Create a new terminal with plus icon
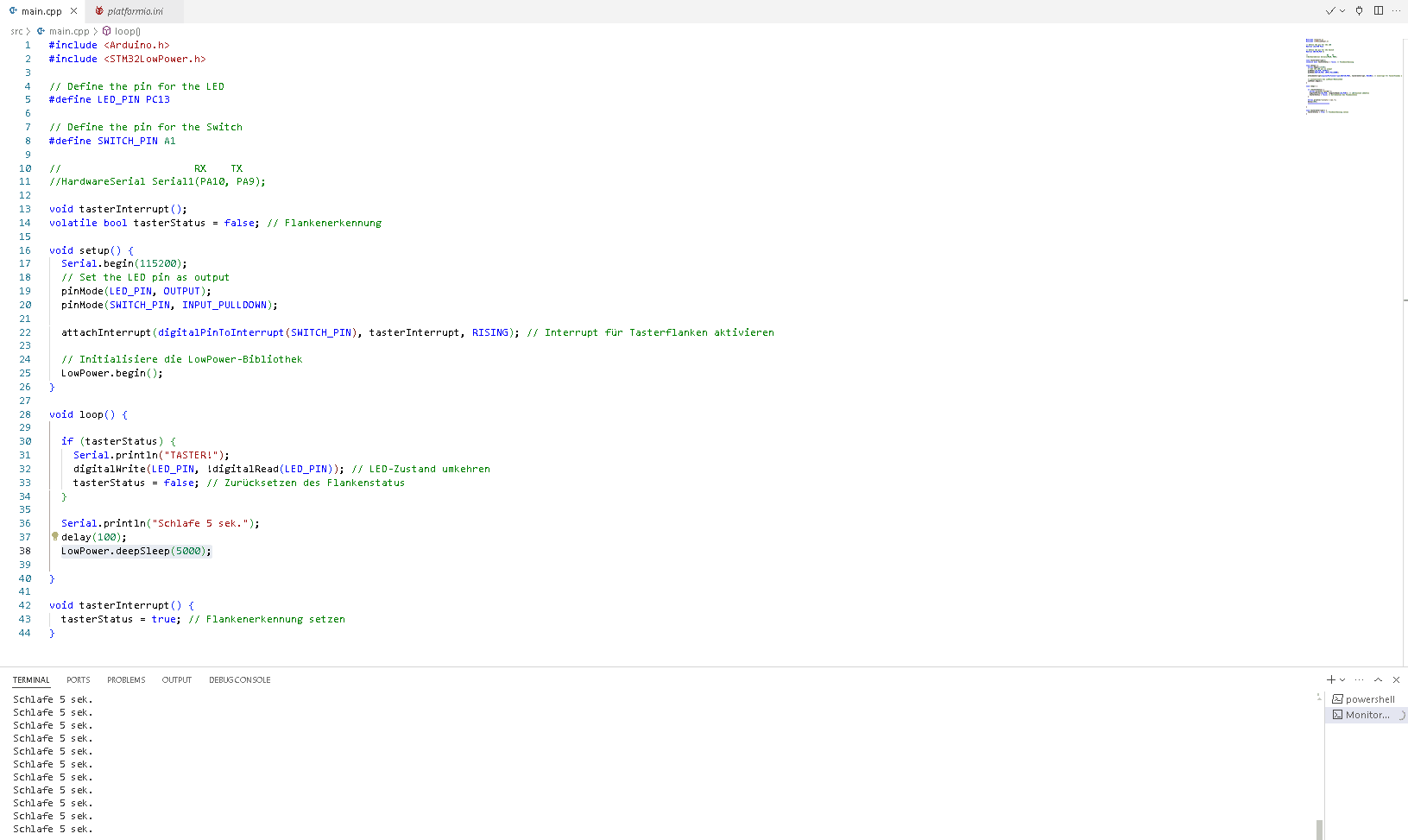The image size is (1408, 840). tap(1331, 680)
